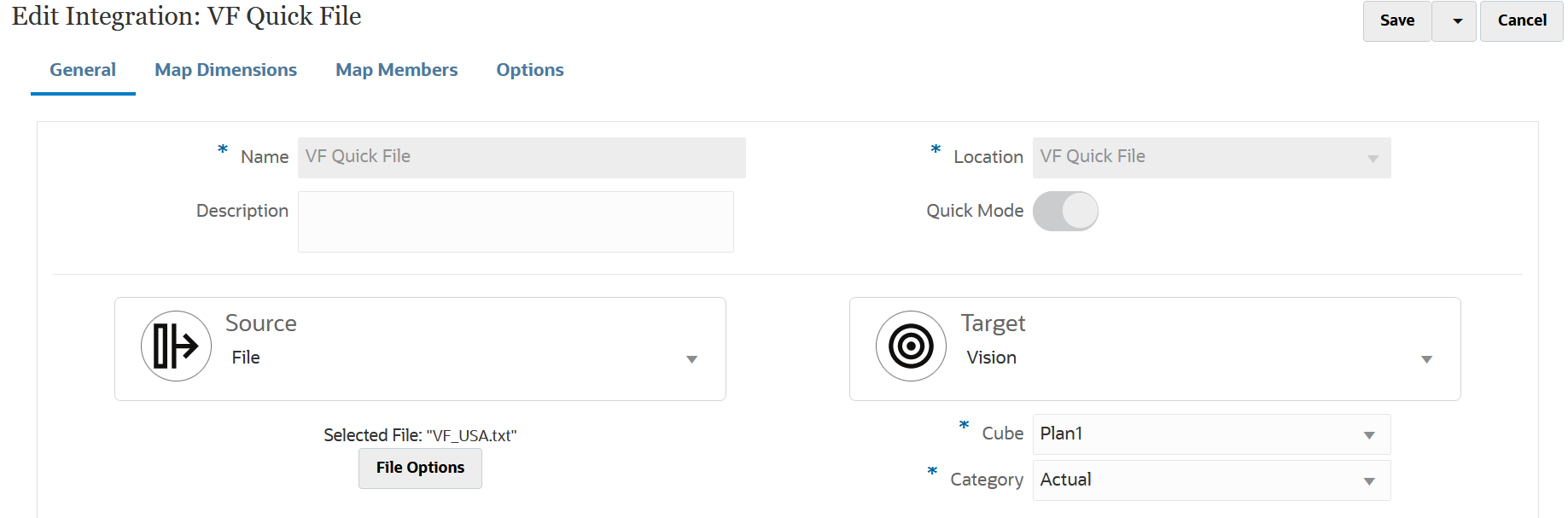Expand the Source File dropdown
Screen dimensions: 1568x518
pos(691,359)
